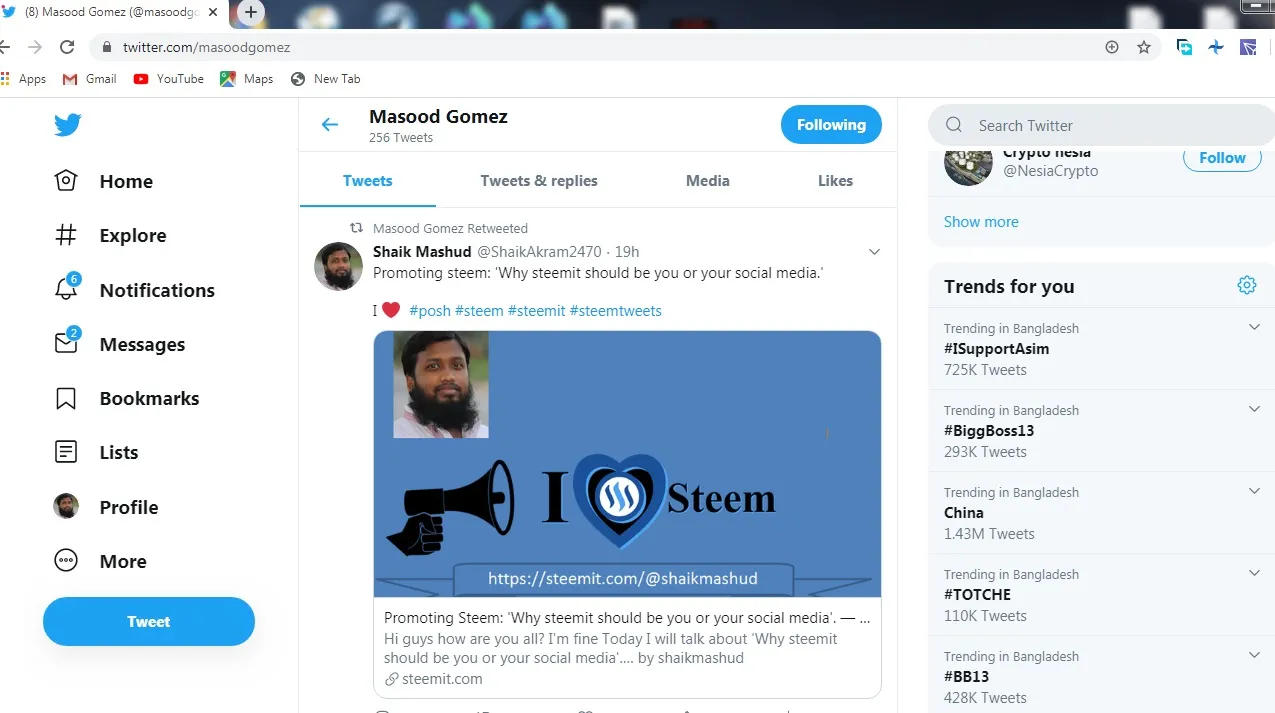Open the I love Steem card image

[x=627, y=464]
